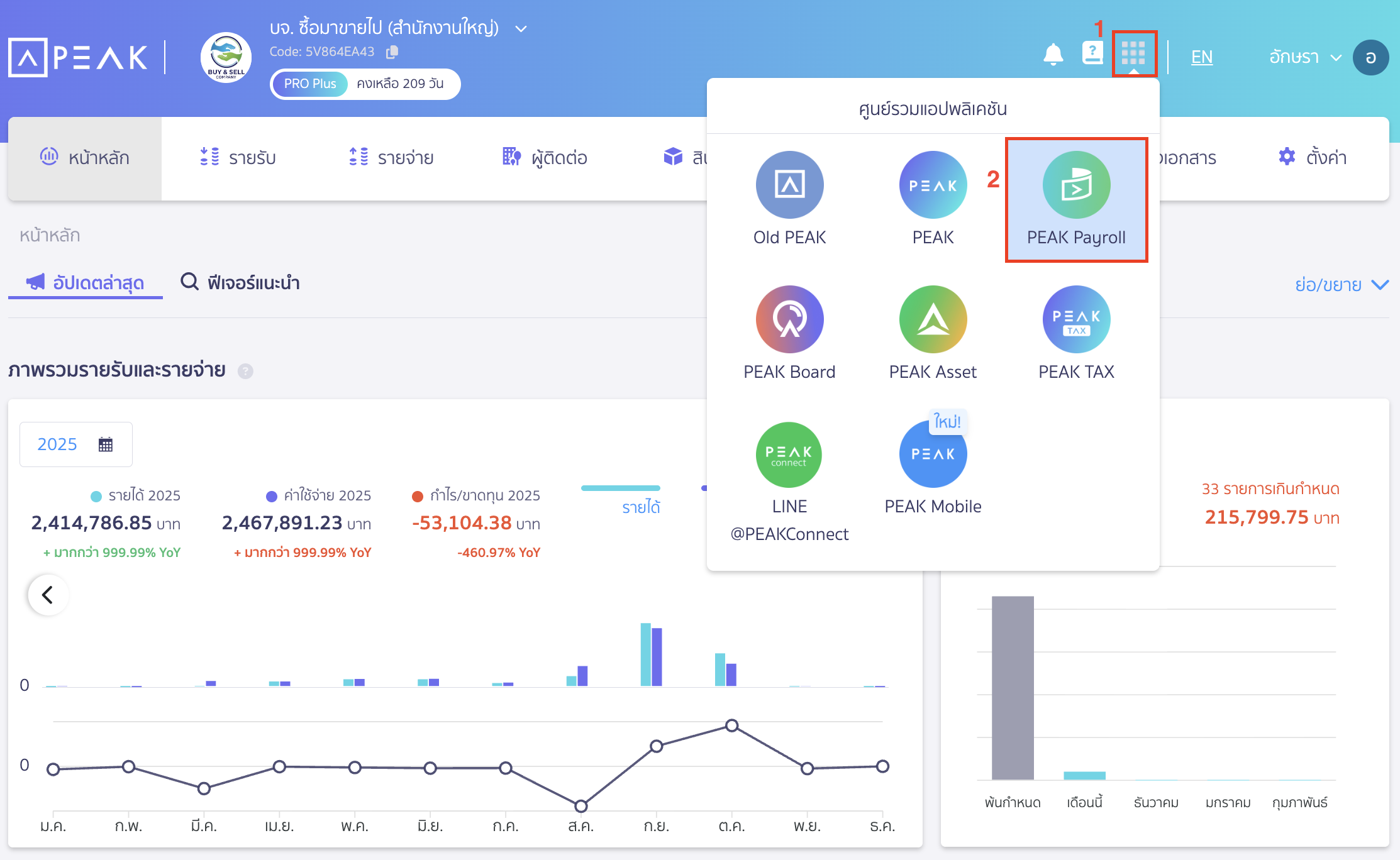Open Old PEAK from the app center

(789, 185)
